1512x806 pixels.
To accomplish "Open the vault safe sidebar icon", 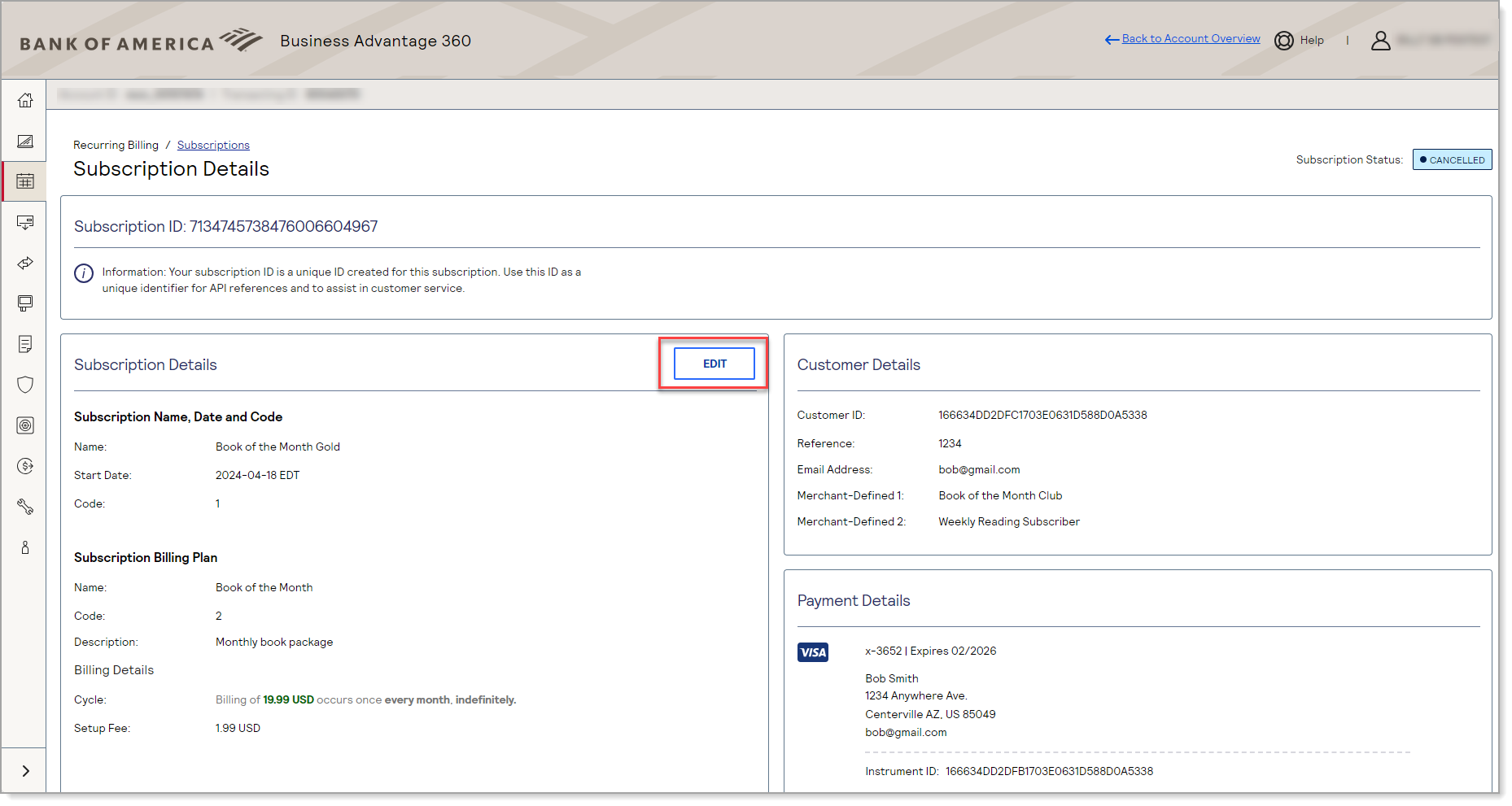I will (x=25, y=425).
